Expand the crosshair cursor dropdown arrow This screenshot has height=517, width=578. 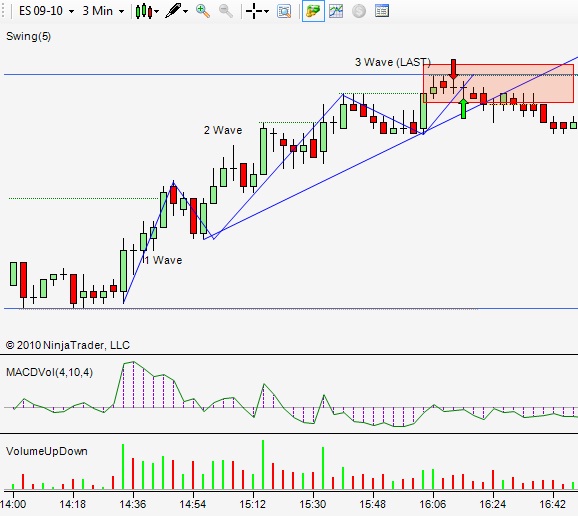pyautogui.click(x=267, y=11)
